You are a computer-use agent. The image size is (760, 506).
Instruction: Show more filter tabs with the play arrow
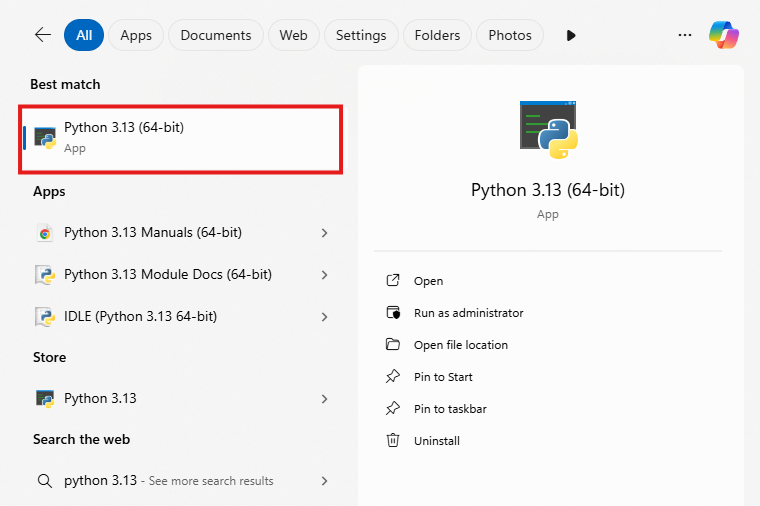571,35
